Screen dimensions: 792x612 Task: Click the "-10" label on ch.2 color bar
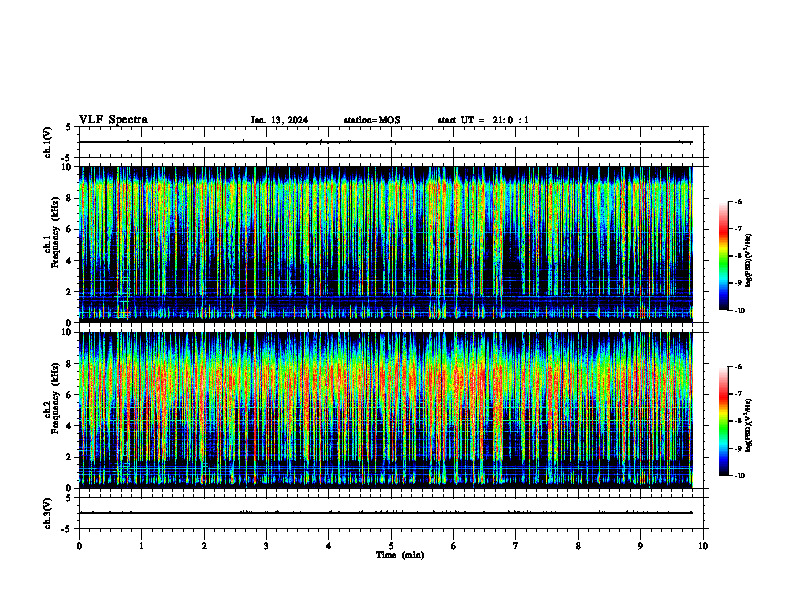point(739,476)
